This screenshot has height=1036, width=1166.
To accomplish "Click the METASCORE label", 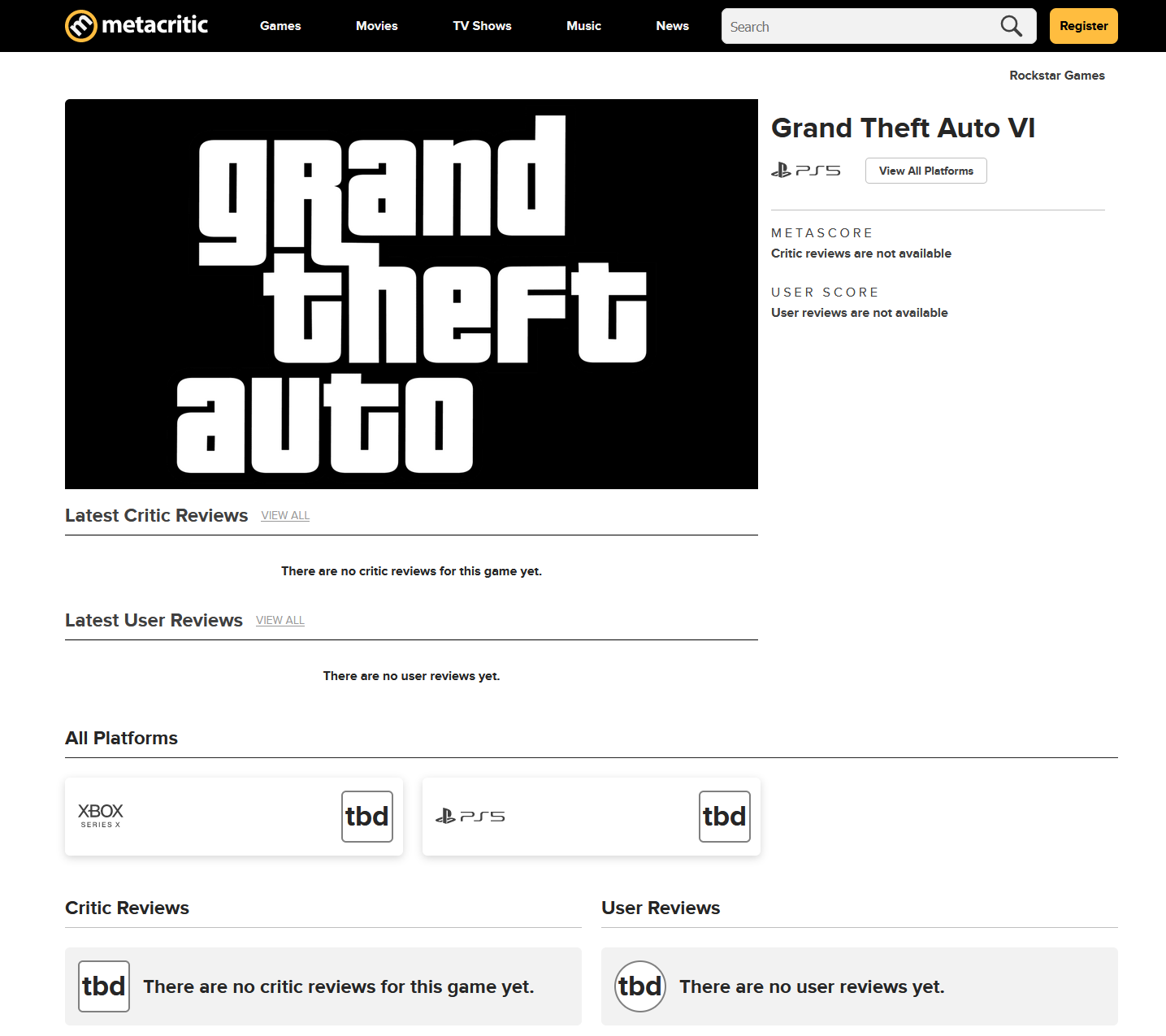I will point(821,233).
